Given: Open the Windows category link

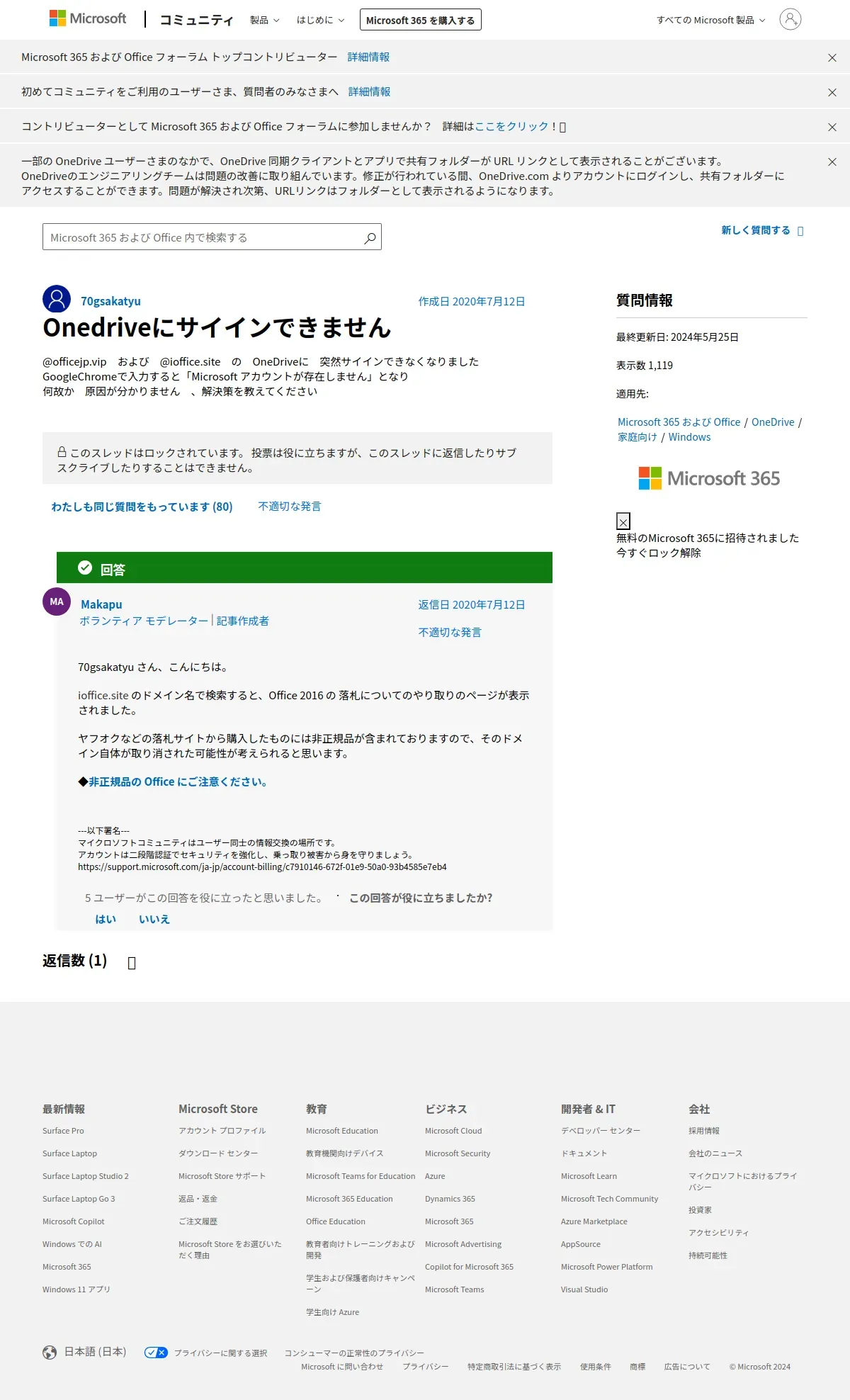Looking at the screenshot, I should tap(689, 437).
